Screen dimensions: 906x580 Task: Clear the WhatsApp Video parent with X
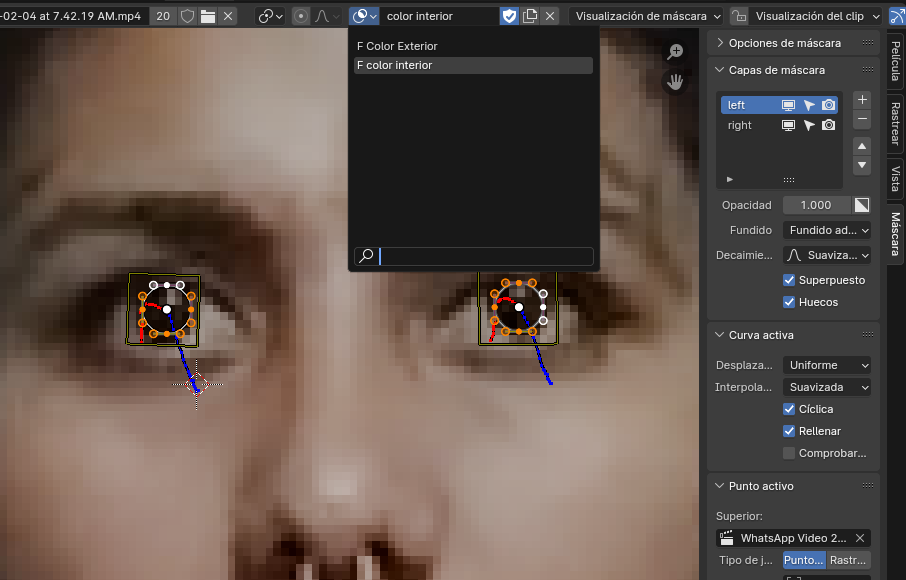[860, 538]
